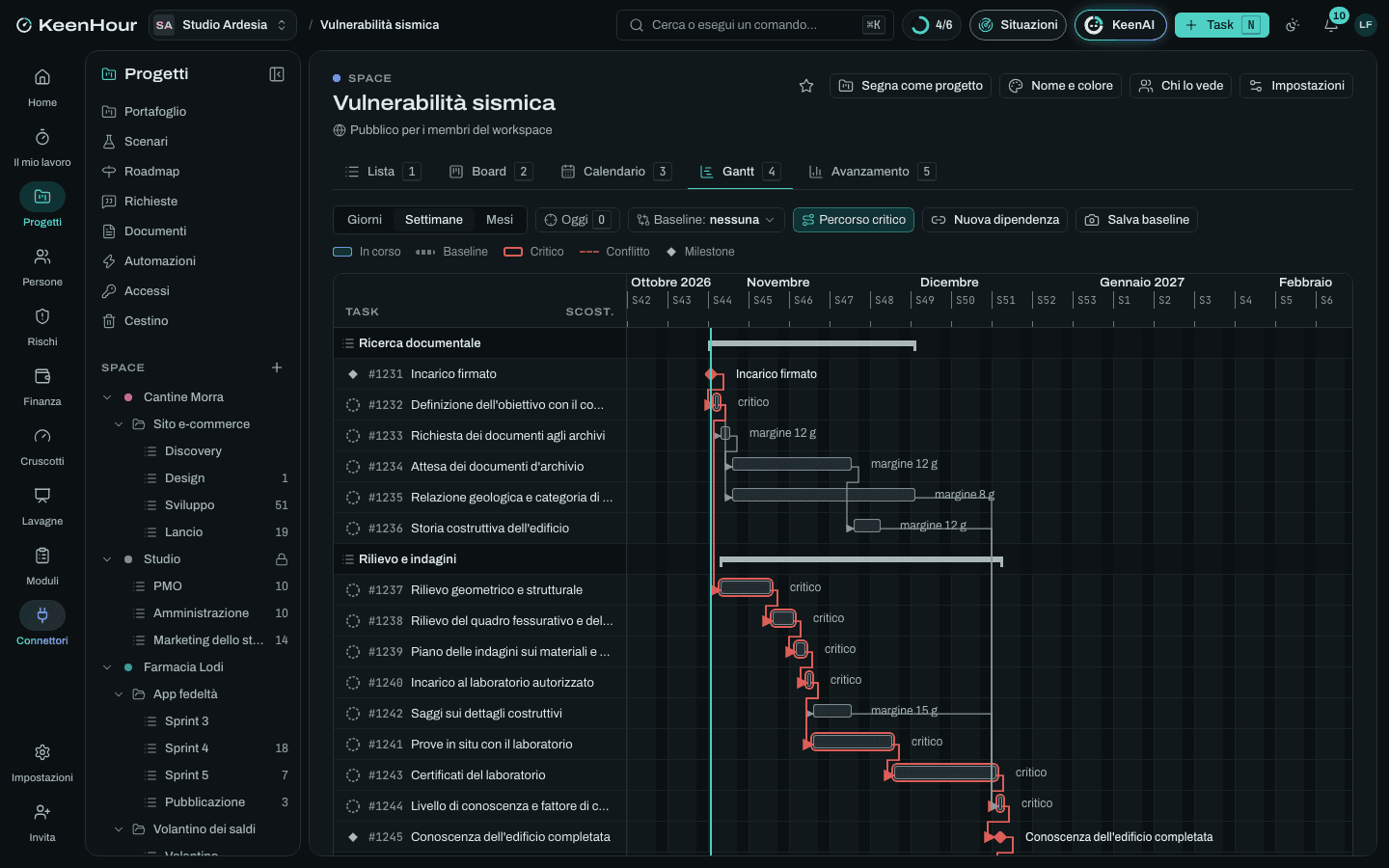
Task: Collapse the Farmacia Lodi space
Action: point(107,667)
